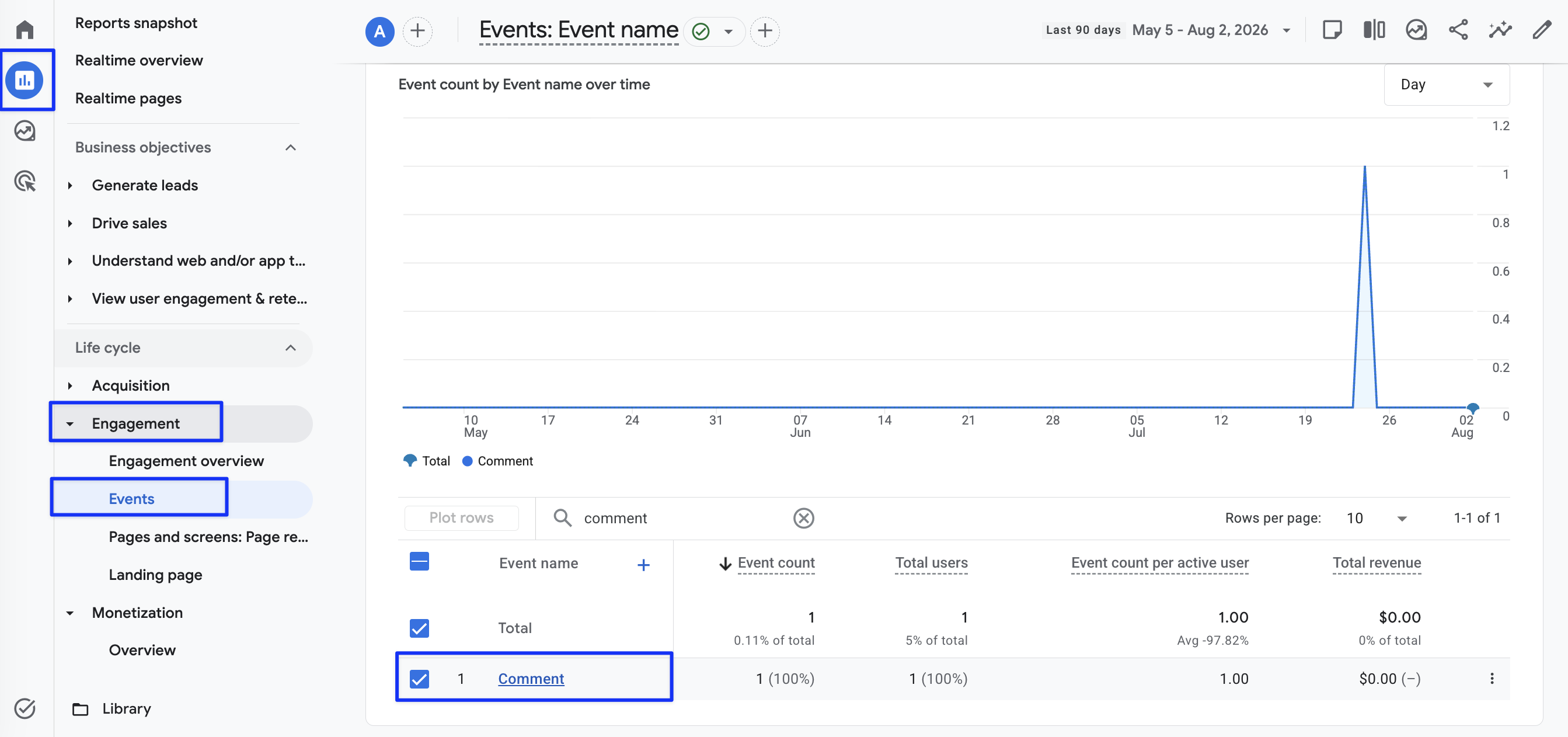Click the Aug 02 end marker on chart
The image size is (1568, 737).
click(x=1472, y=408)
